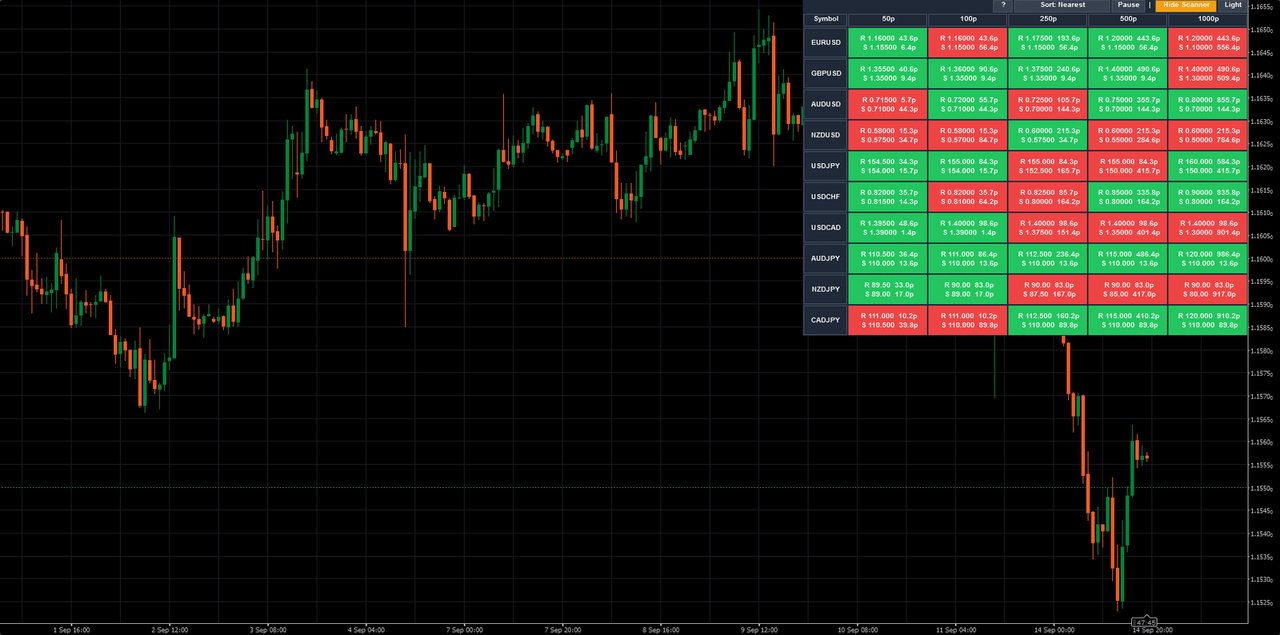
Task: Open the GBPUSD symbol chart
Action: coord(826,73)
